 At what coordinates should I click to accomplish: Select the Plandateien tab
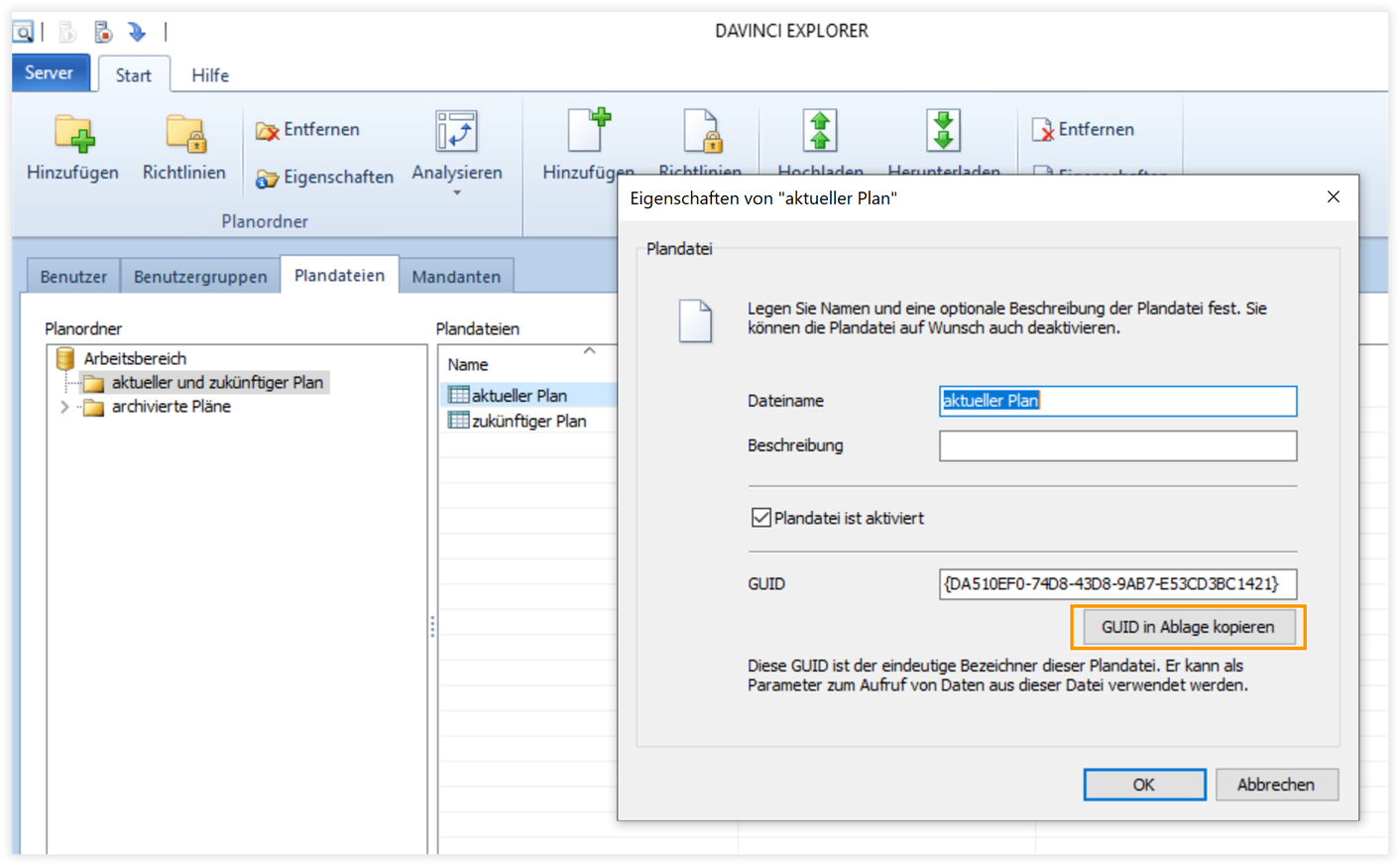[x=339, y=275]
